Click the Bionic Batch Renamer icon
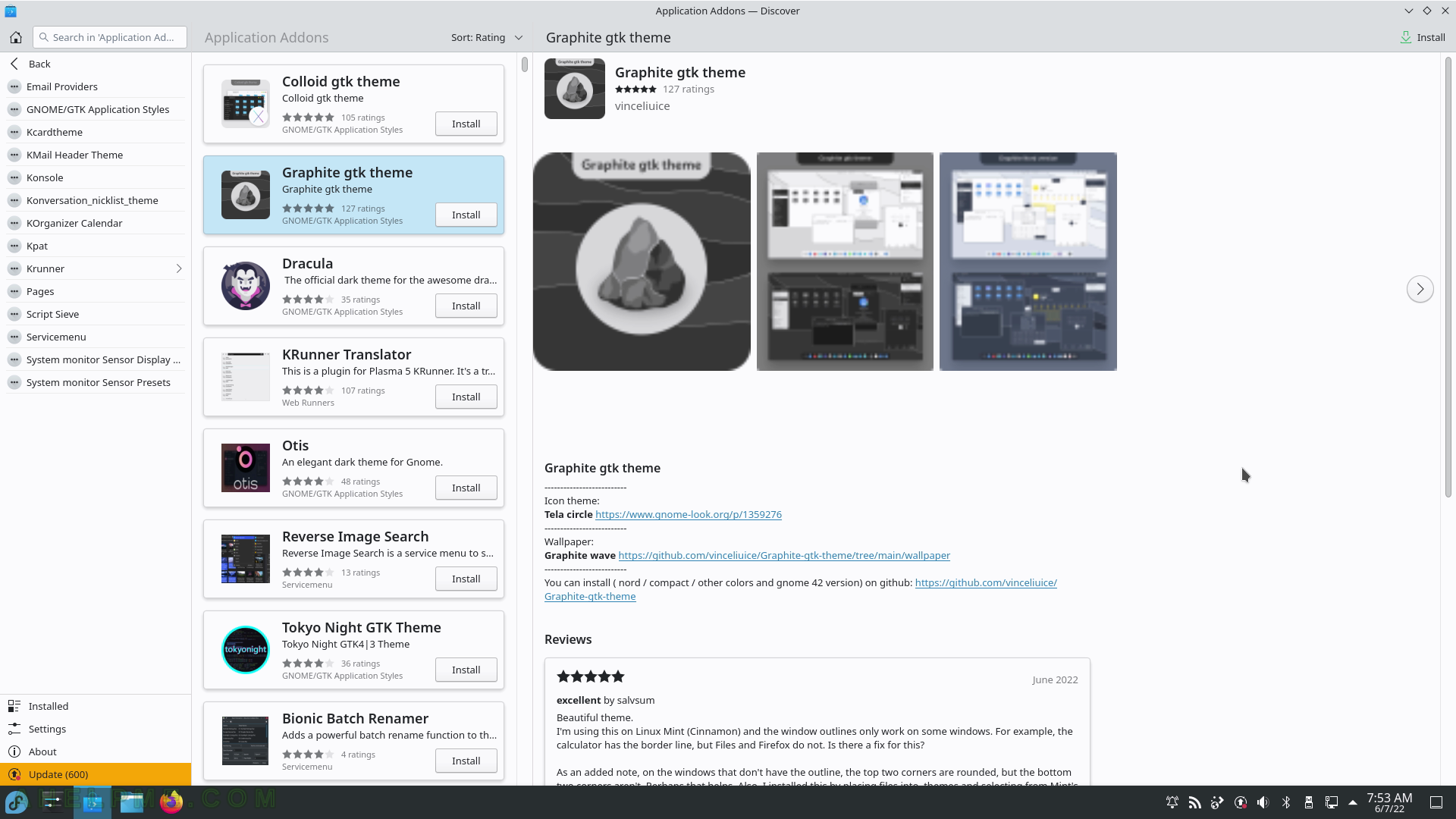The height and width of the screenshot is (819, 1456). pyautogui.click(x=245, y=741)
